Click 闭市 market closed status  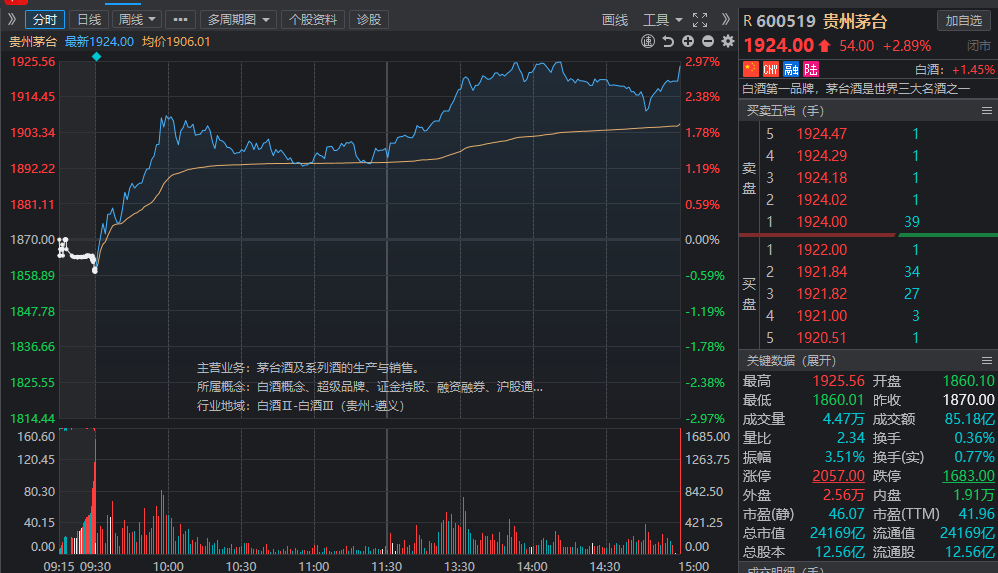[978, 46]
